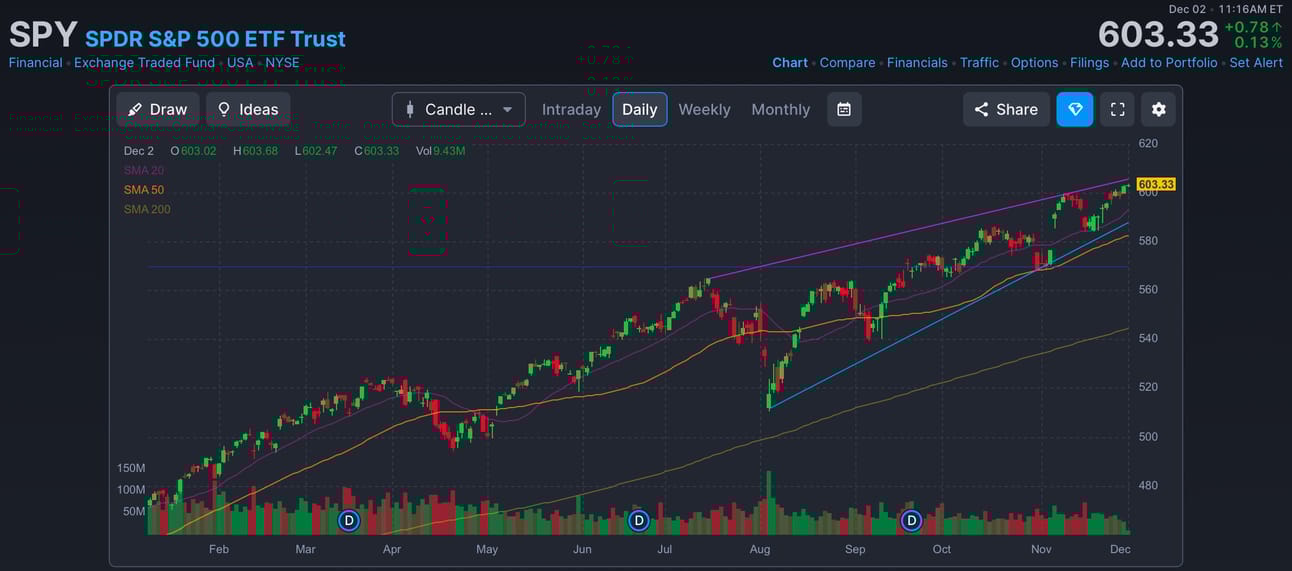Image resolution: width=1292 pixels, height=571 pixels.
Task: Click the SMA 200 legend label
Action: [147, 209]
